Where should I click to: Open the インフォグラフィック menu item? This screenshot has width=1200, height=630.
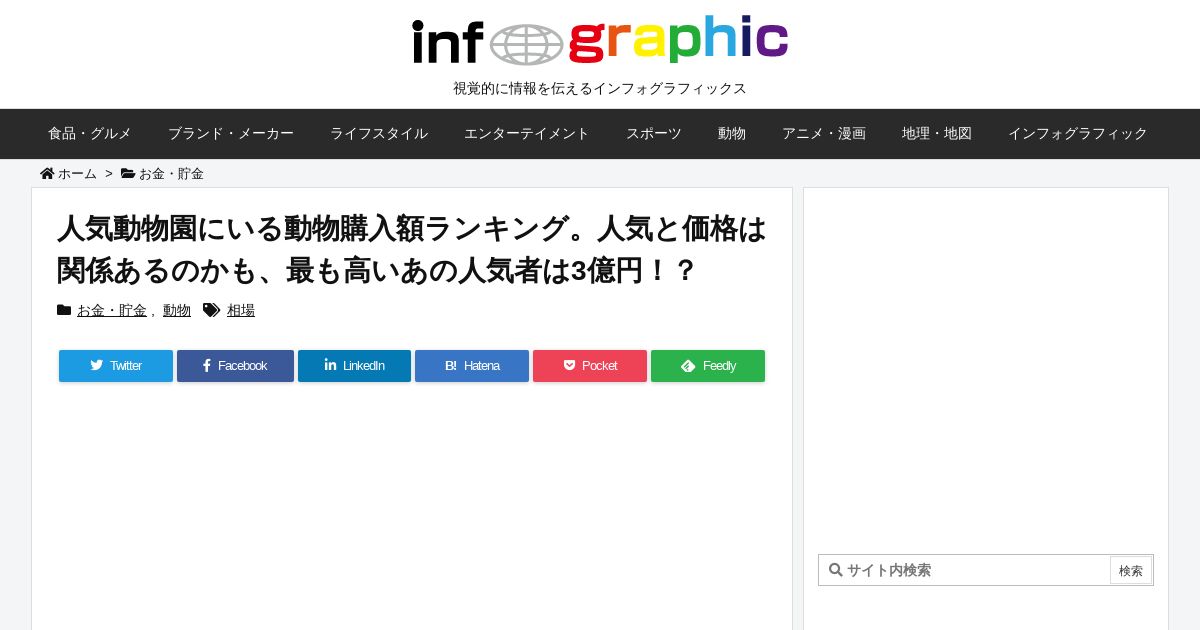[1078, 133]
